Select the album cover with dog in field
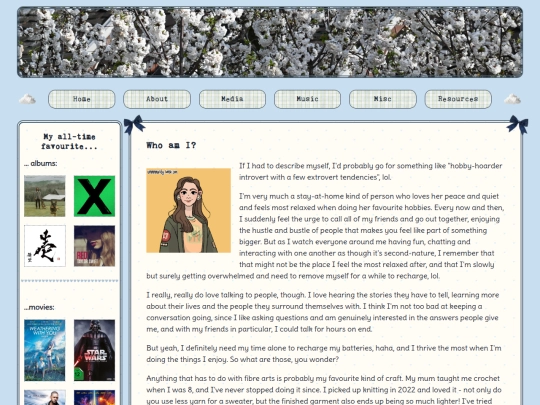Screen dimensions: 540x405 pos(45,196)
